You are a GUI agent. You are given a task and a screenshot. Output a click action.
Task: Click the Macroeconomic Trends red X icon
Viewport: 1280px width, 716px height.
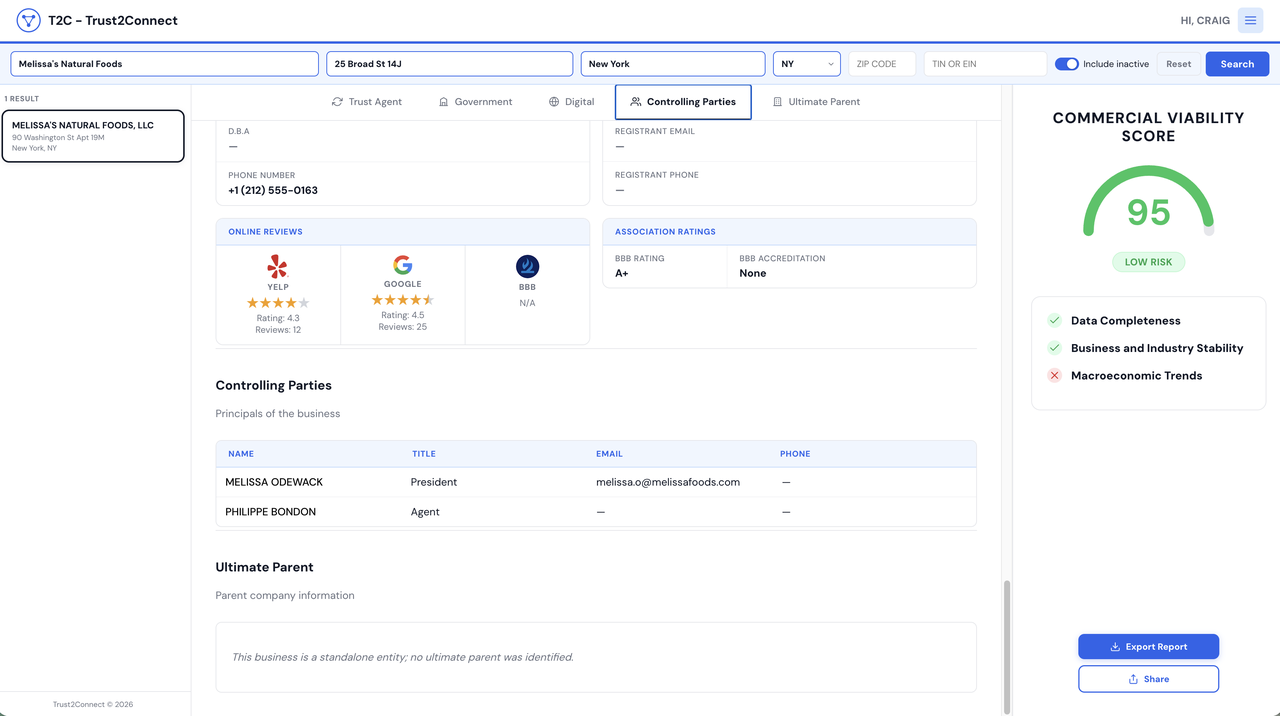[x=1054, y=376]
